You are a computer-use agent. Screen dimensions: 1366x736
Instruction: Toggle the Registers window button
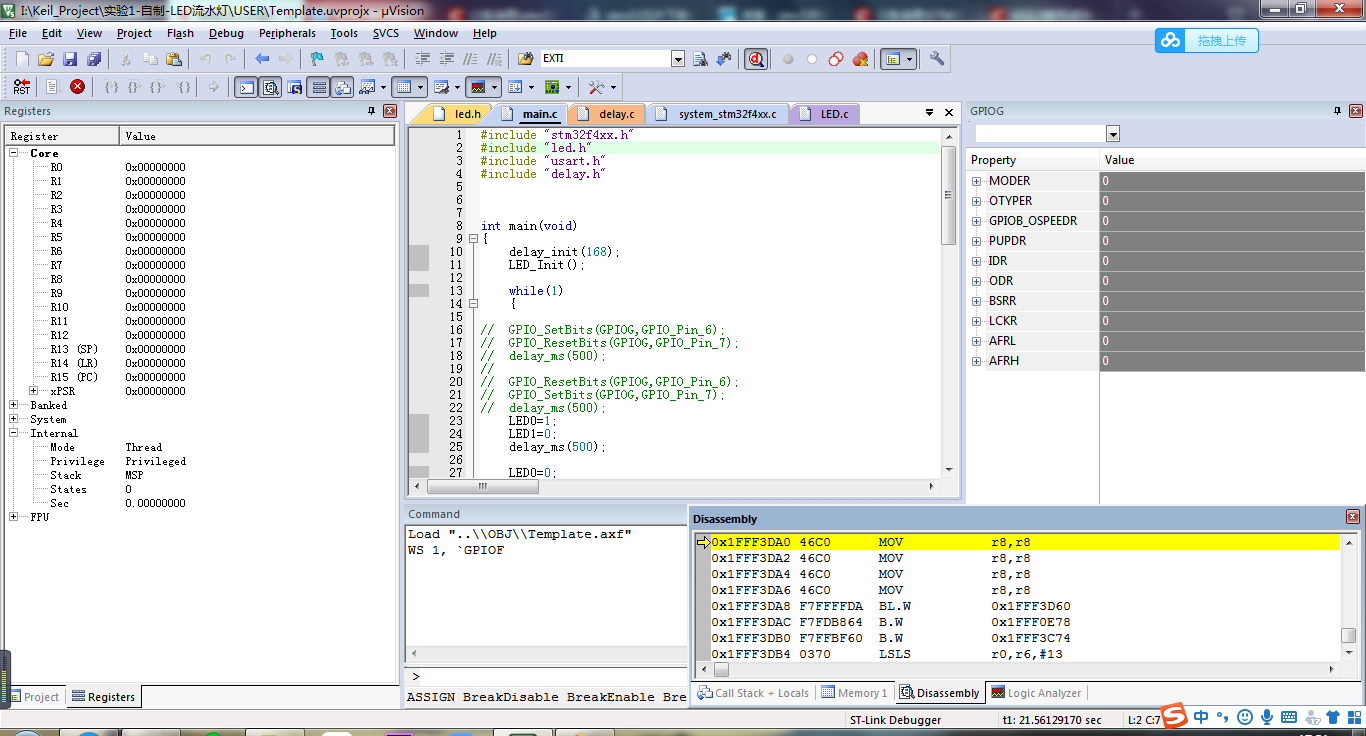[319, 87]
